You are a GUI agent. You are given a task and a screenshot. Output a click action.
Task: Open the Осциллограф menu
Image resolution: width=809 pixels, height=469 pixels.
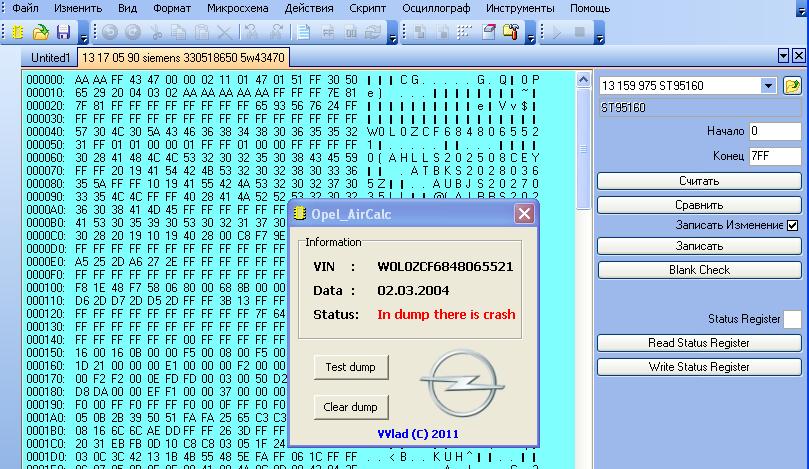point(436,8)
